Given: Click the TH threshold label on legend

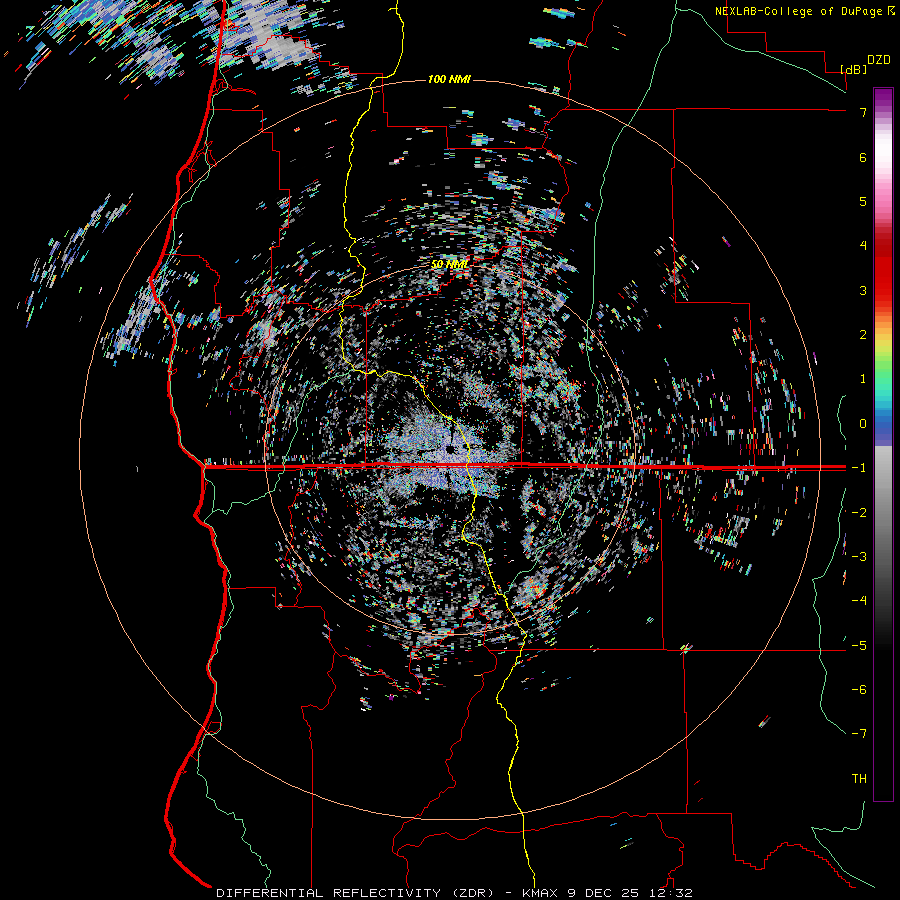Looking at the screenshot, I should coord(859,778).
